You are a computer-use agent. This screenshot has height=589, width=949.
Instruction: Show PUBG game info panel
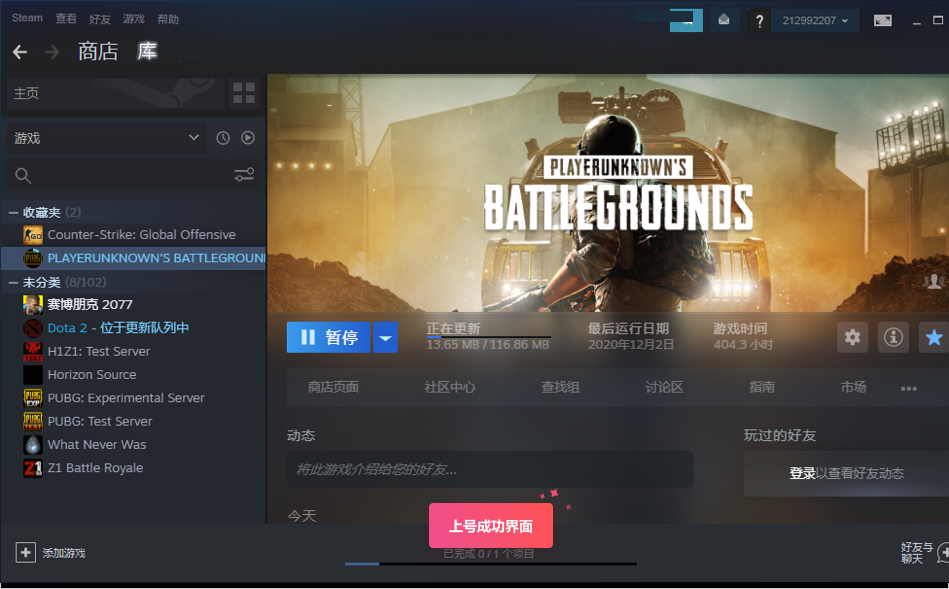click(x=893, y=337)
